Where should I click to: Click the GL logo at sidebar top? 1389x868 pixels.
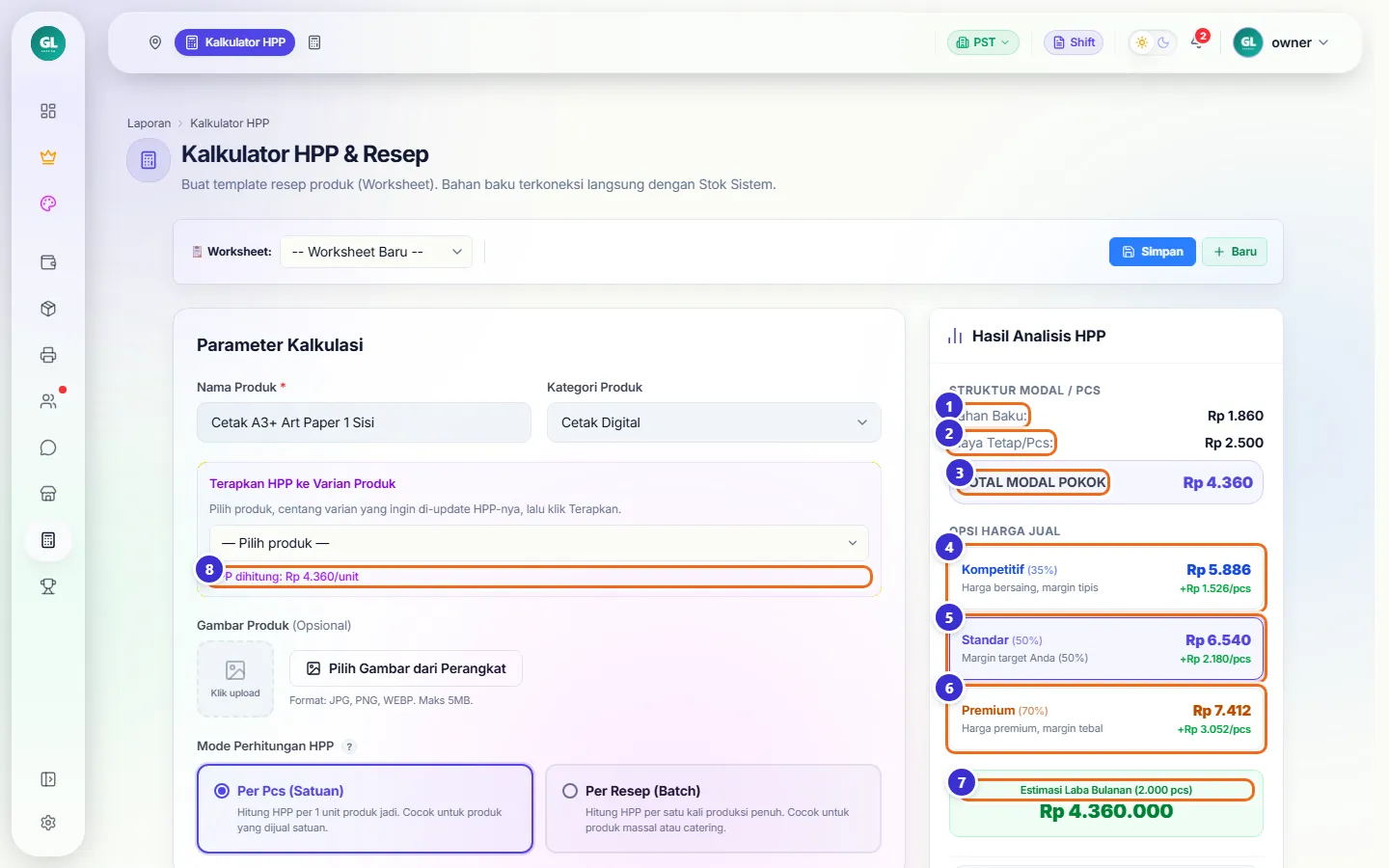[48, 43]
